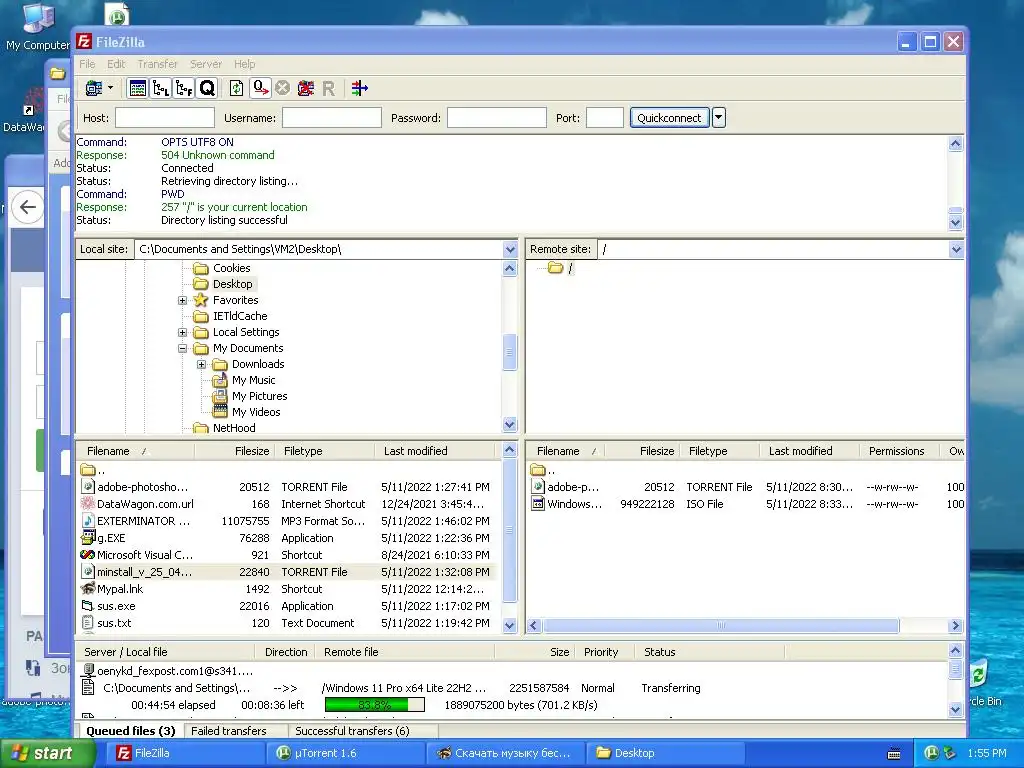Open the Quickconnect history dropdown
This screenshot has height=768, width=1024.
[718, 118]
